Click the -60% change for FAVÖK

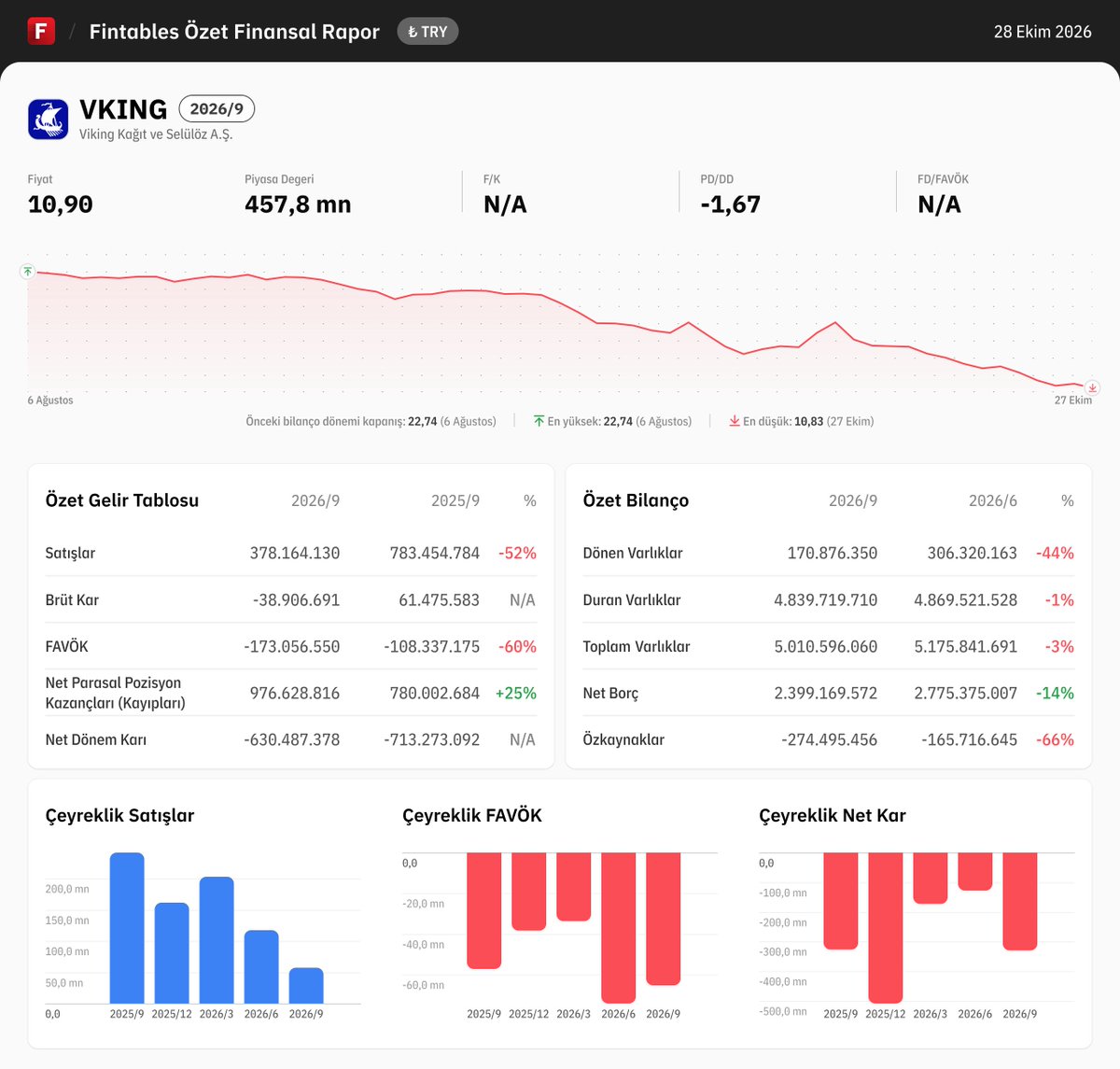517,646
